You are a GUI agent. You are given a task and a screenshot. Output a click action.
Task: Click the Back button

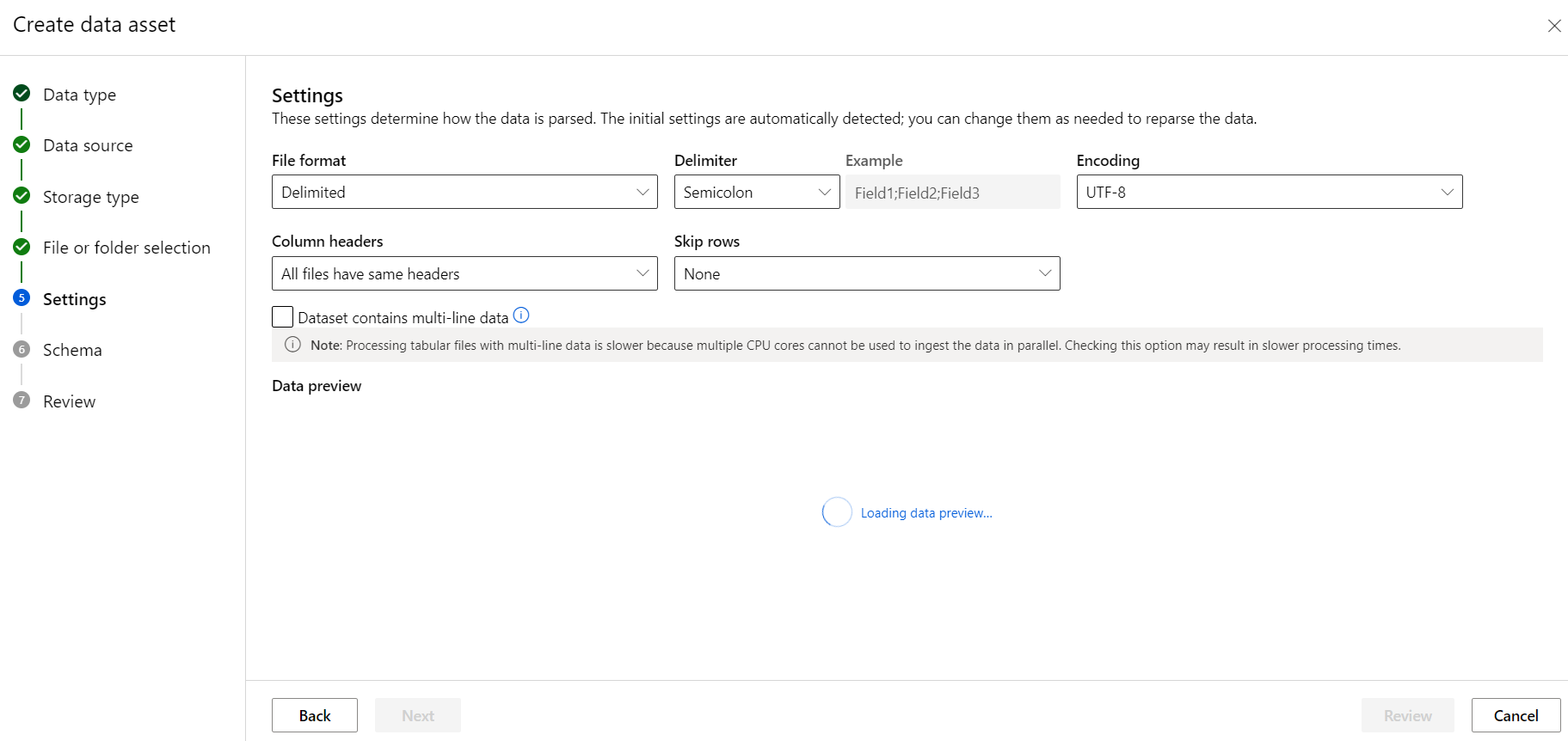tap(315, 715)
